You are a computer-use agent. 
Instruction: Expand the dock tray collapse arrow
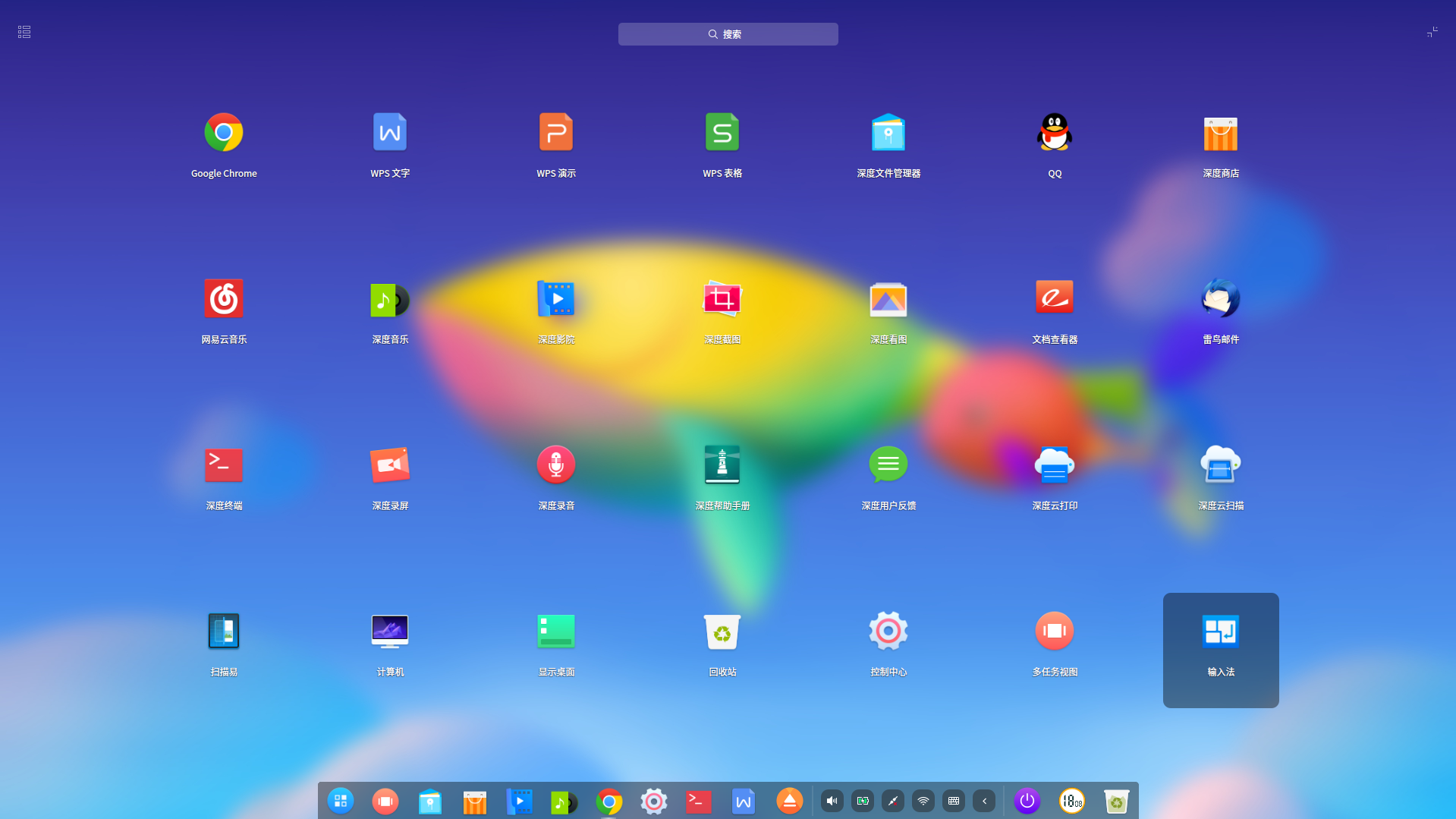tap(984, 801)
